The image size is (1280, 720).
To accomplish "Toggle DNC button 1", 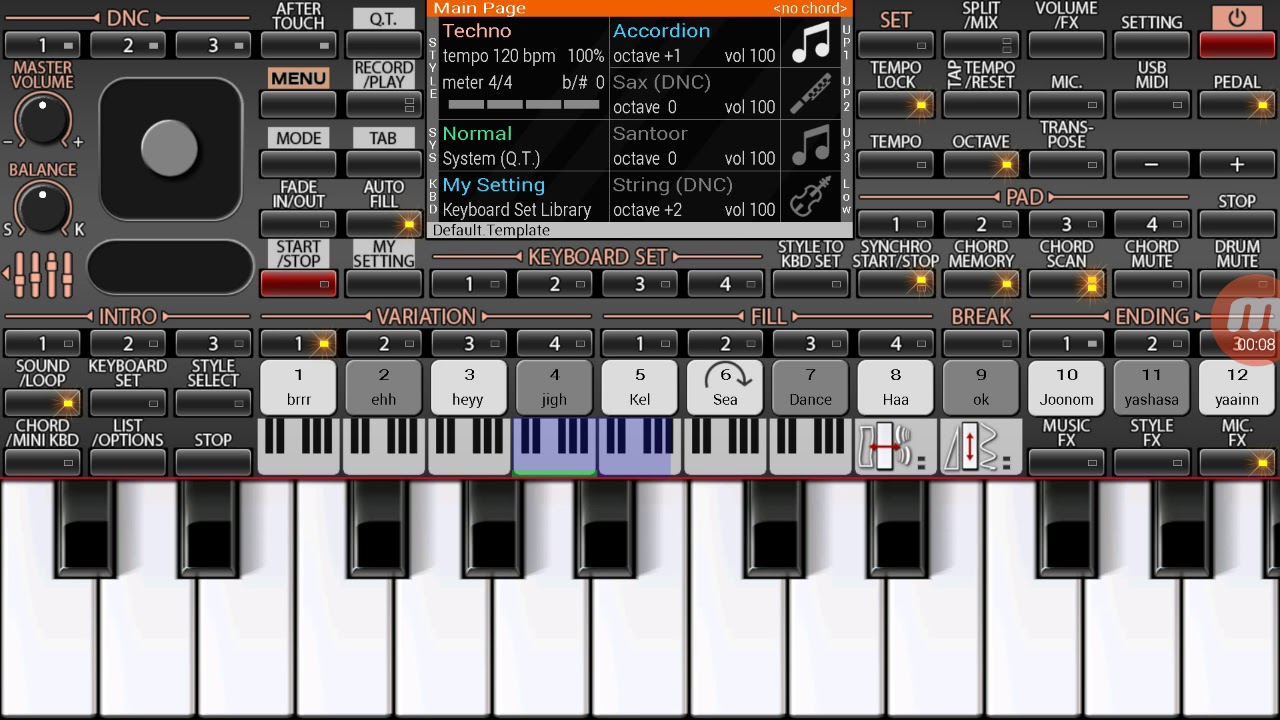I will click(x=42, y=45).
